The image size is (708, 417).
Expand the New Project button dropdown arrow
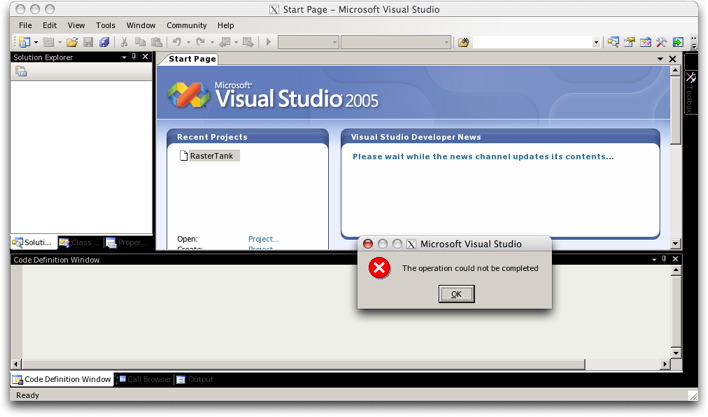click(x=36, y=42)
